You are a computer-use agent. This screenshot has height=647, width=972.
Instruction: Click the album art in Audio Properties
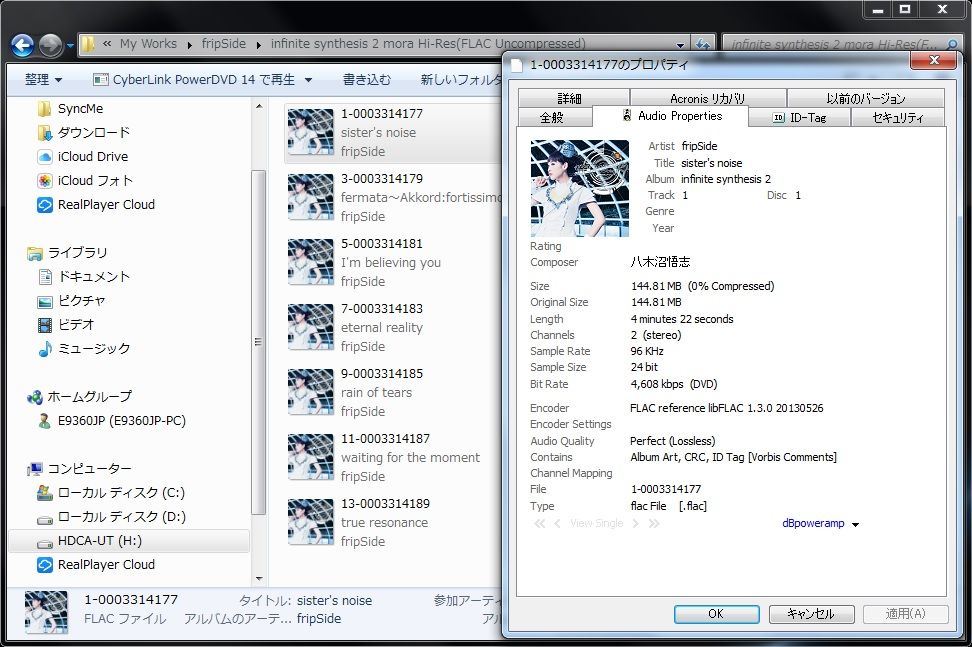tap(580, 188)
